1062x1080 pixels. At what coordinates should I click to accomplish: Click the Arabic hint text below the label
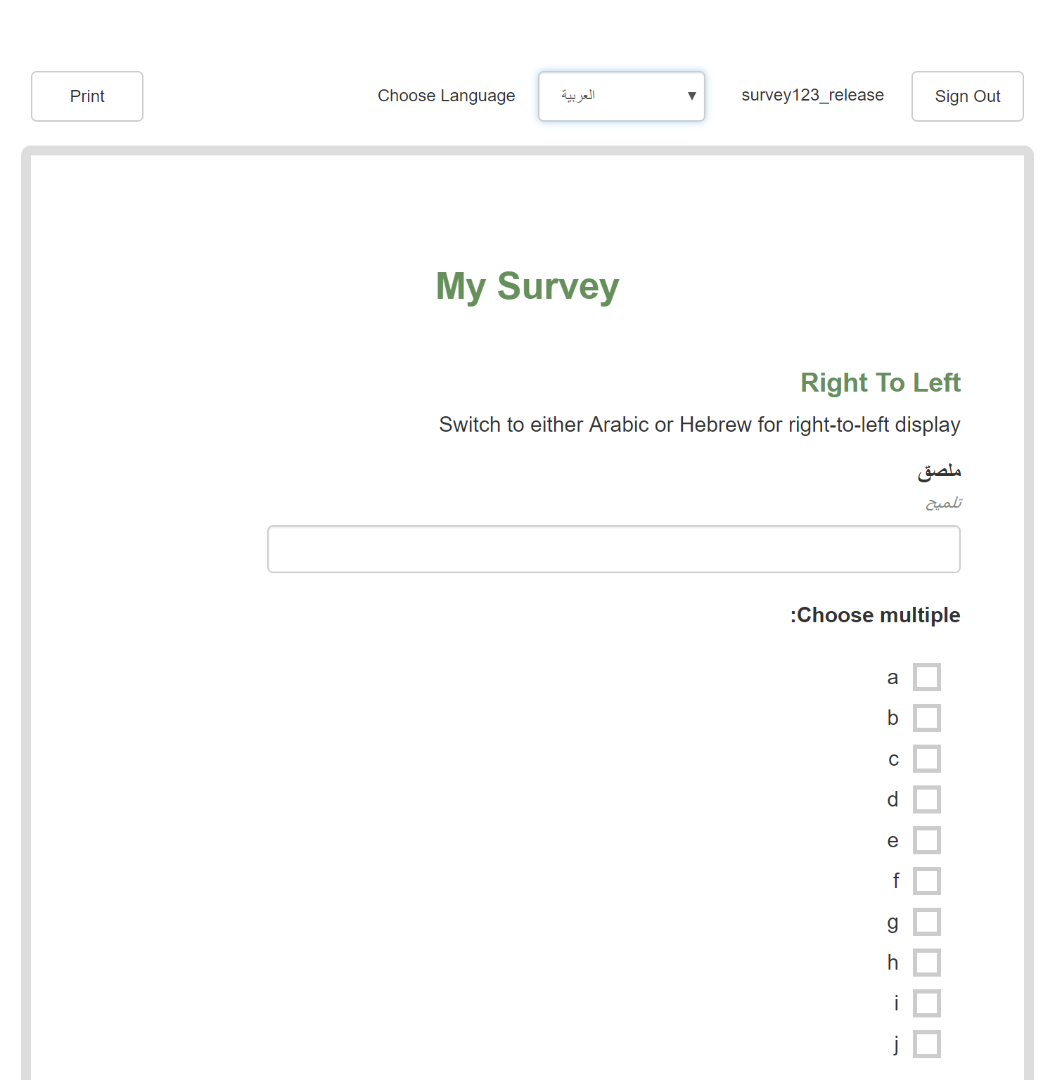click(x=943, y=502)
